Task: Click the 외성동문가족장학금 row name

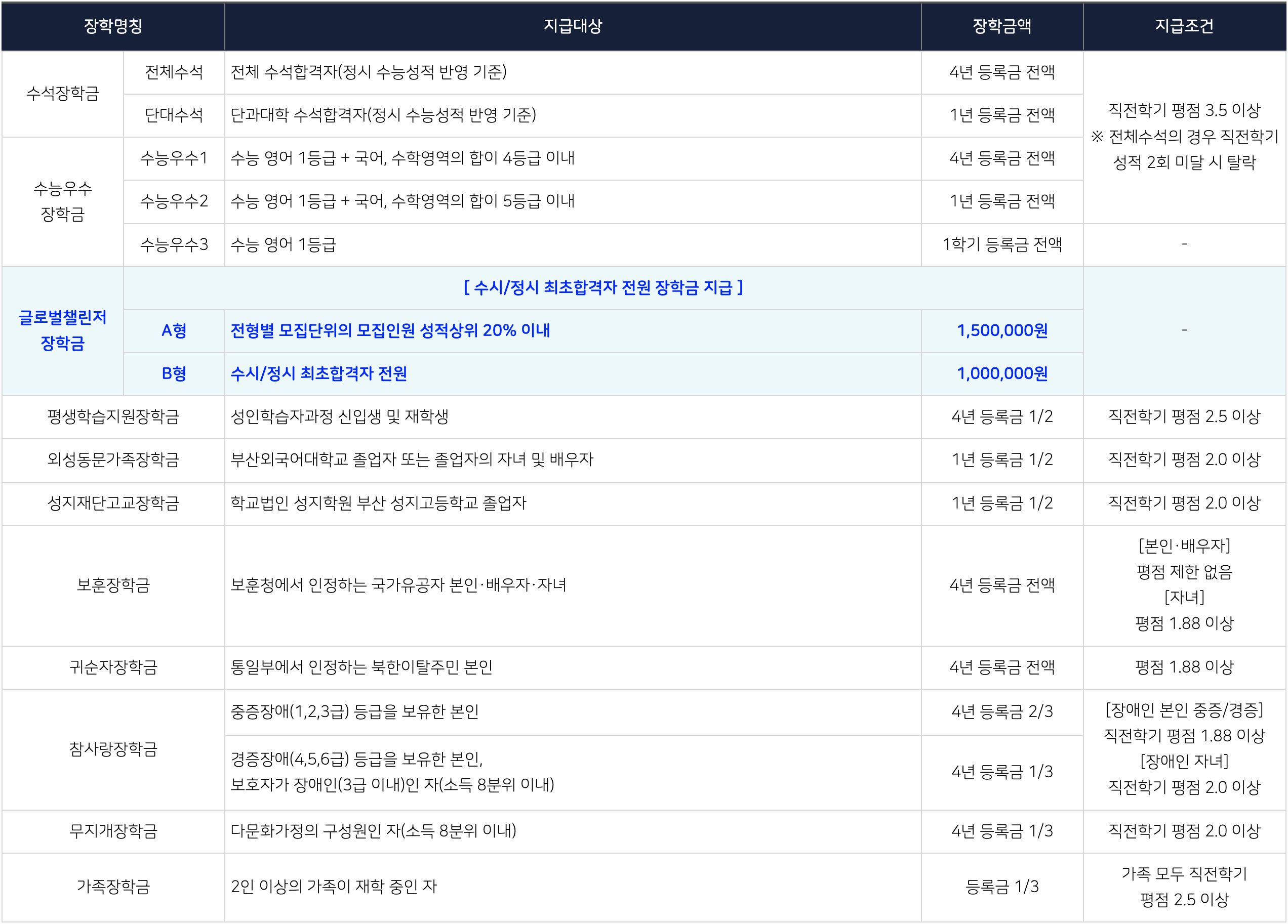Action: [x=113, y=460]
